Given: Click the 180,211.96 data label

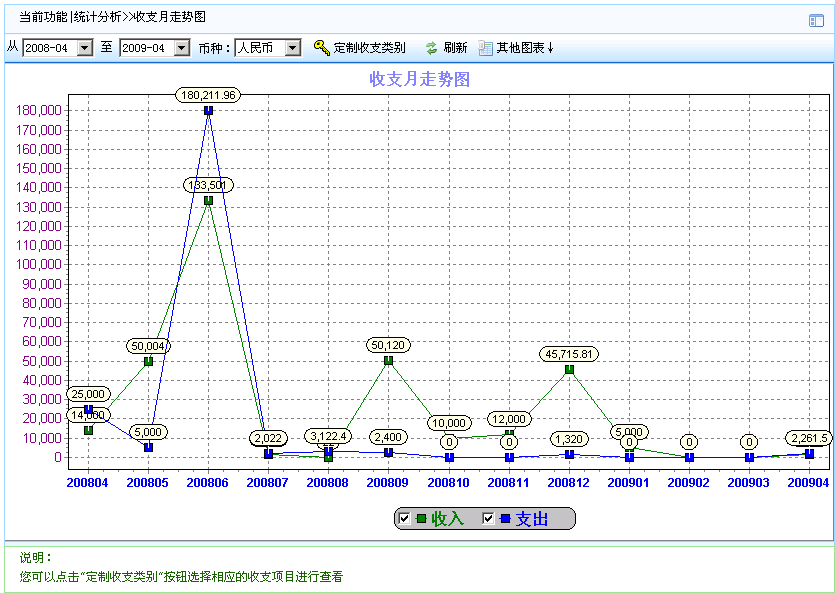Looking at the screenshot, I should [208, 95].
